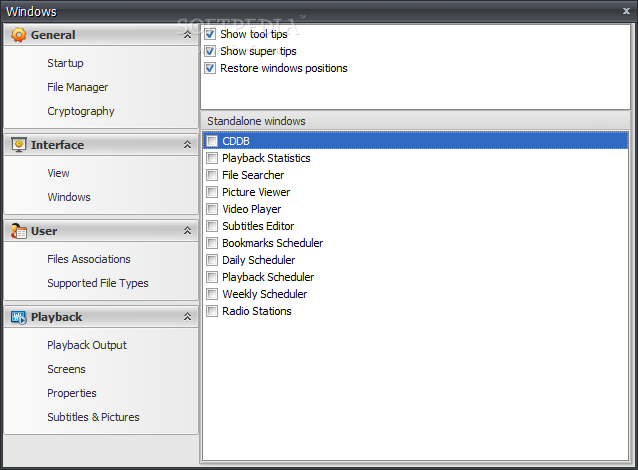The height and width of the screenshot is (470, 638).
Task: Uncheck Show tool tips
Action: click(x=210, y=34)
